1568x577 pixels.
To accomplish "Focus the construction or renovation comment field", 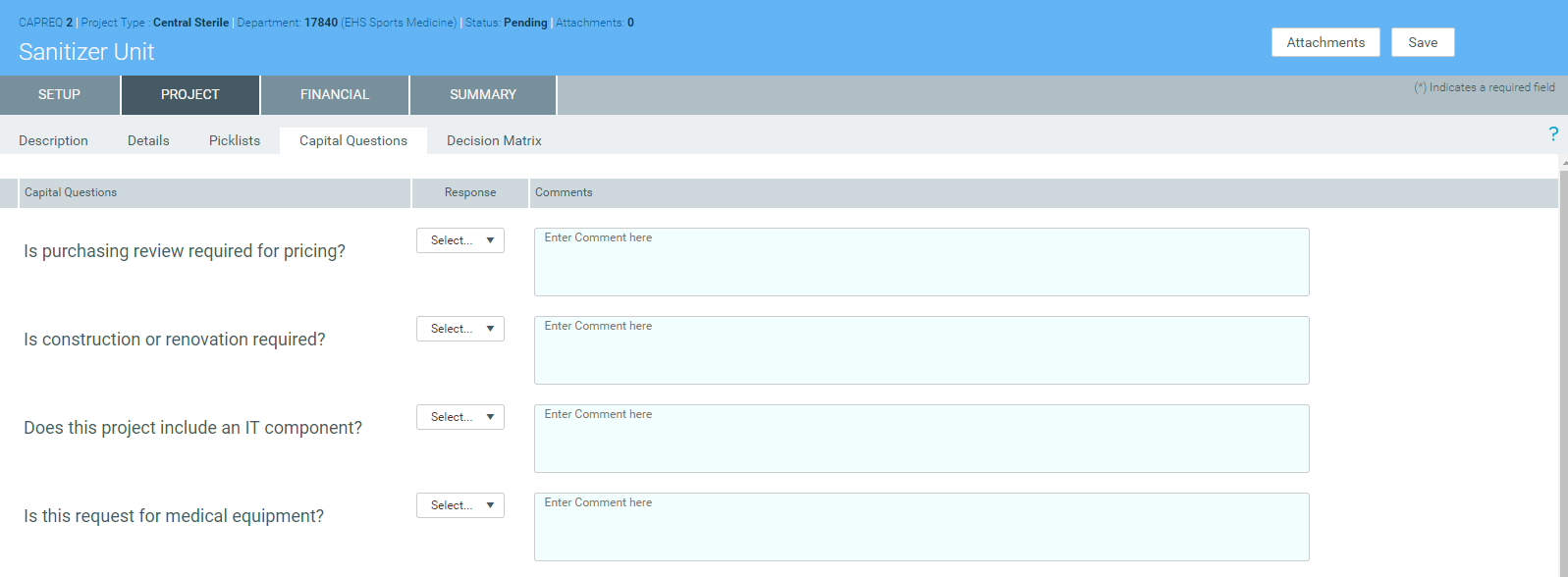I will point(921,350).
